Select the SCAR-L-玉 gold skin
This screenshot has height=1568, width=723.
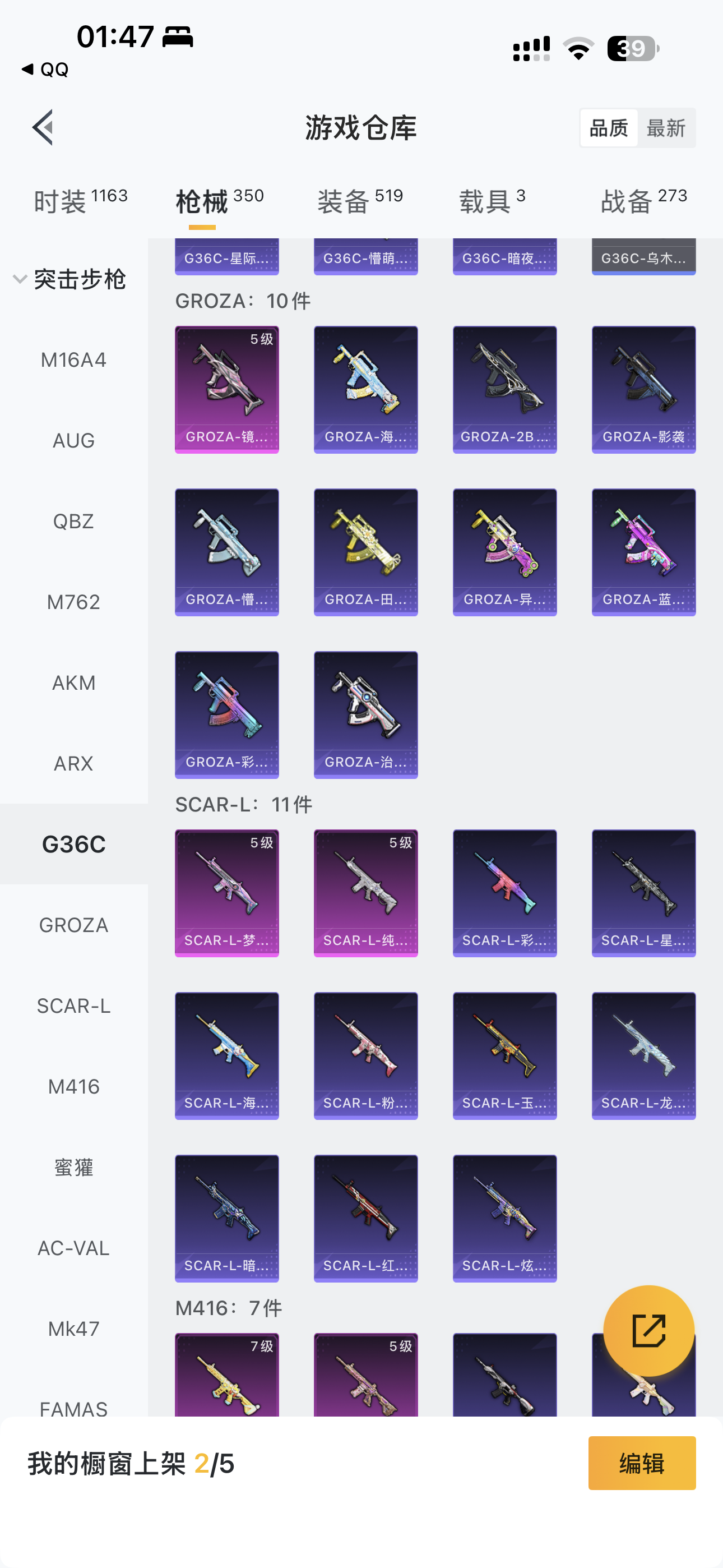point(504,1055)
